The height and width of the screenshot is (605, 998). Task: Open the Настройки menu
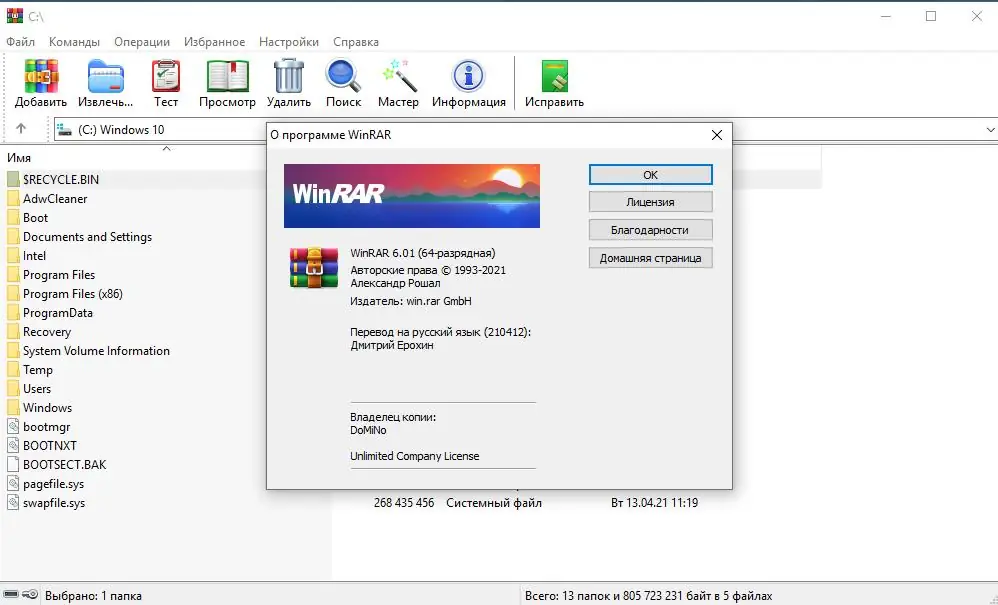(x=289, y=42)
